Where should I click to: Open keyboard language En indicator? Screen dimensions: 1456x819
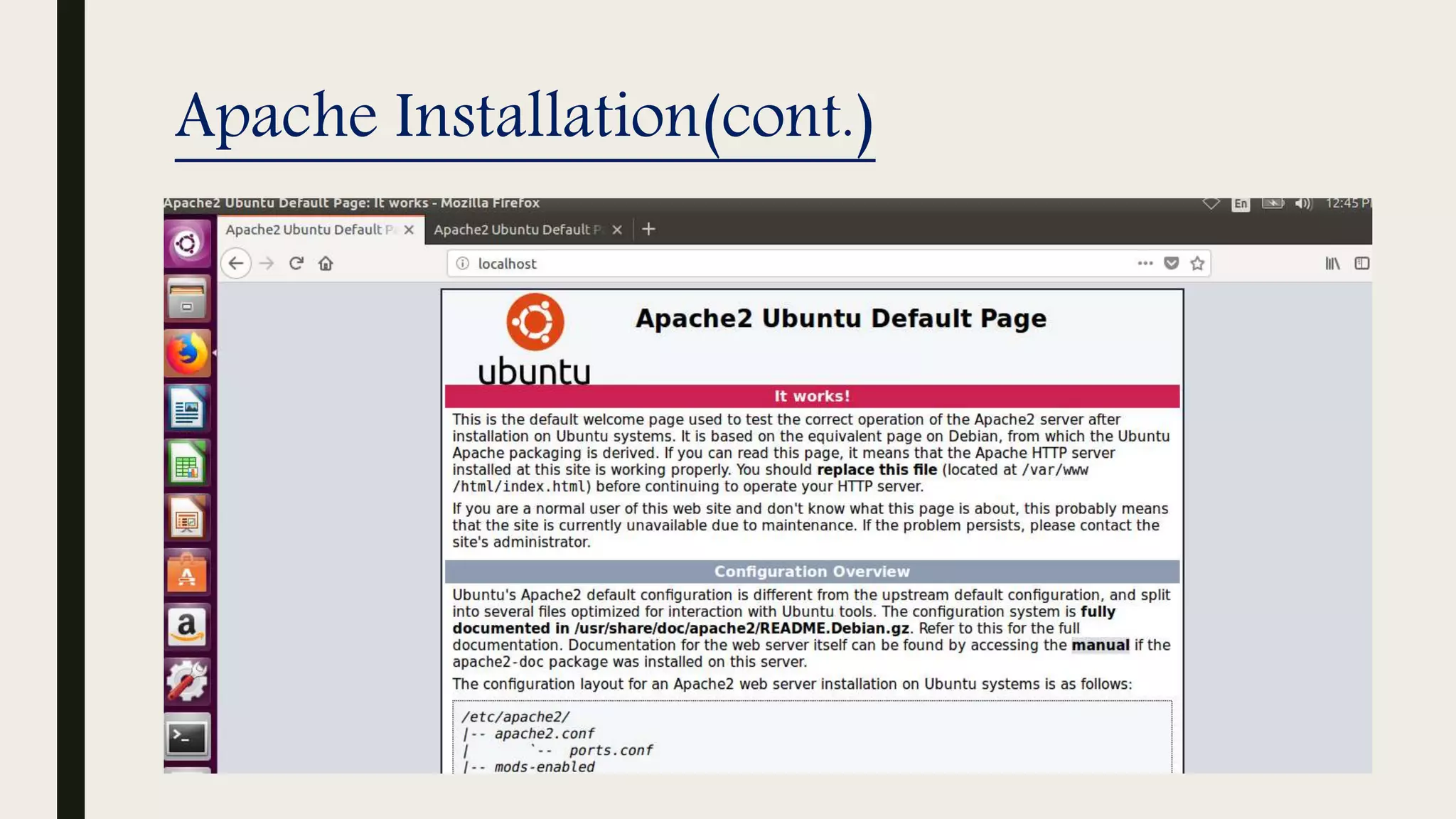(x=1241, y=204)
